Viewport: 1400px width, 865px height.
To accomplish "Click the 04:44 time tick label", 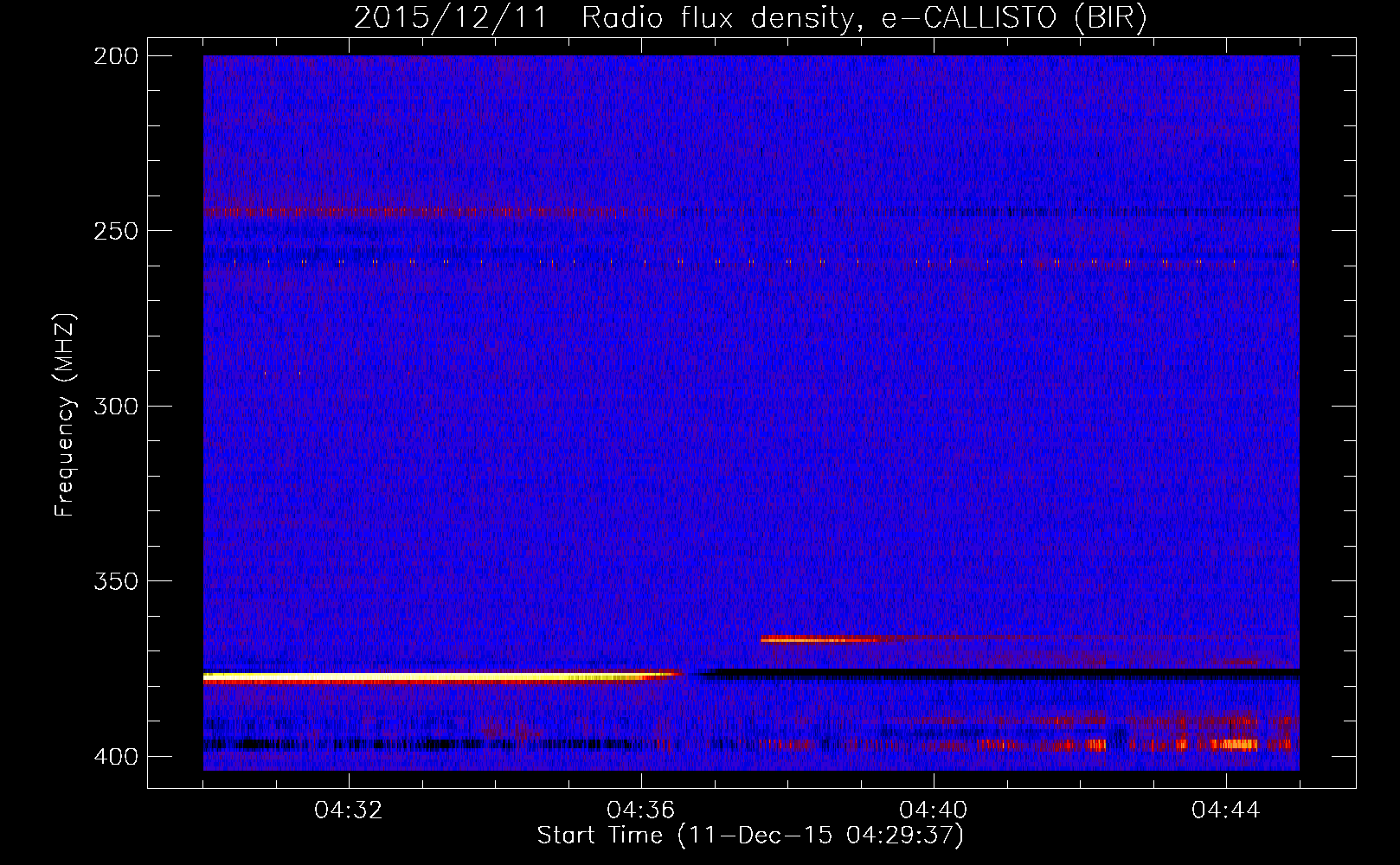I will tap(1226, 811).
